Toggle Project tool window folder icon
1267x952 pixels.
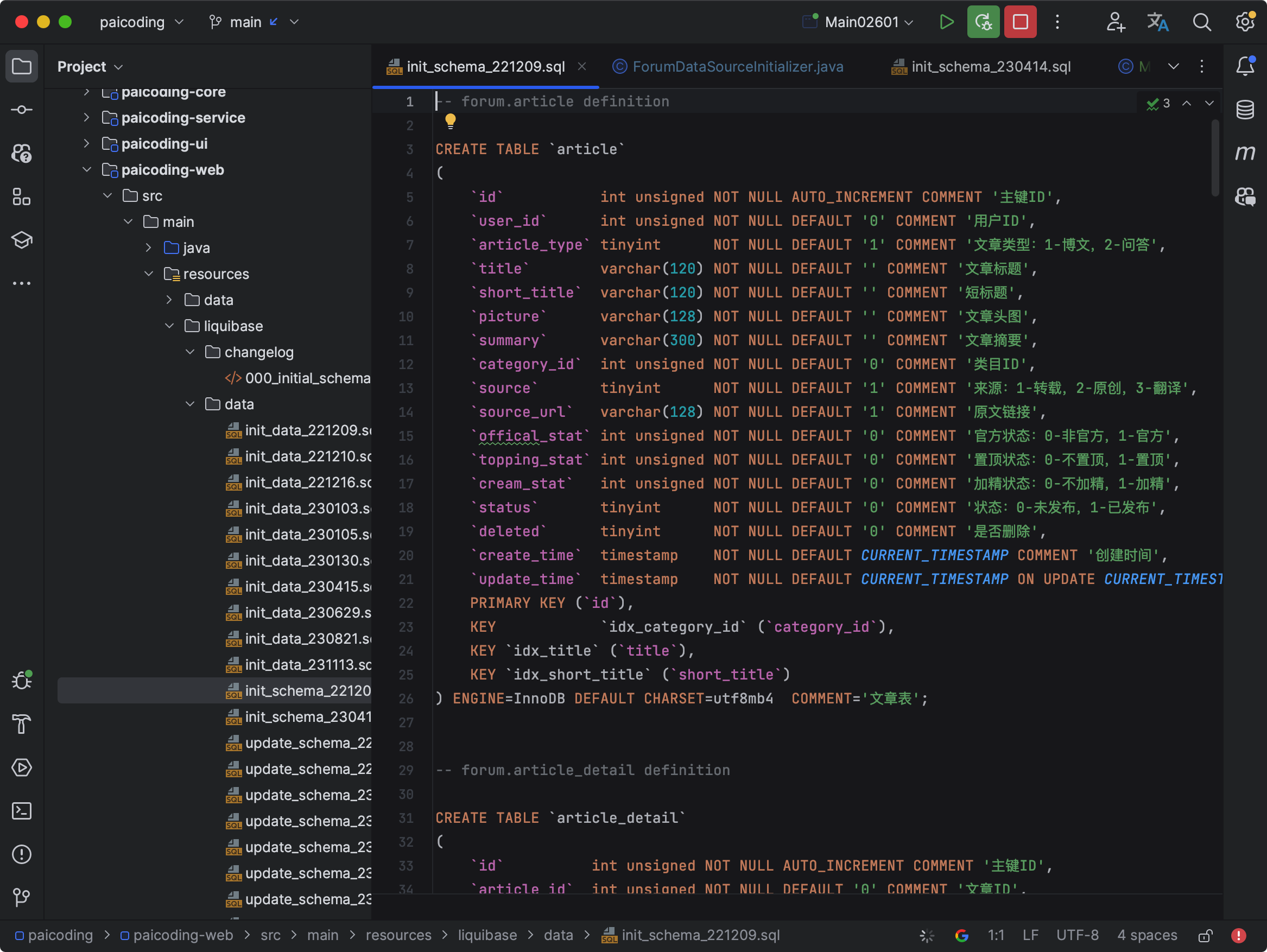[22, 66]
